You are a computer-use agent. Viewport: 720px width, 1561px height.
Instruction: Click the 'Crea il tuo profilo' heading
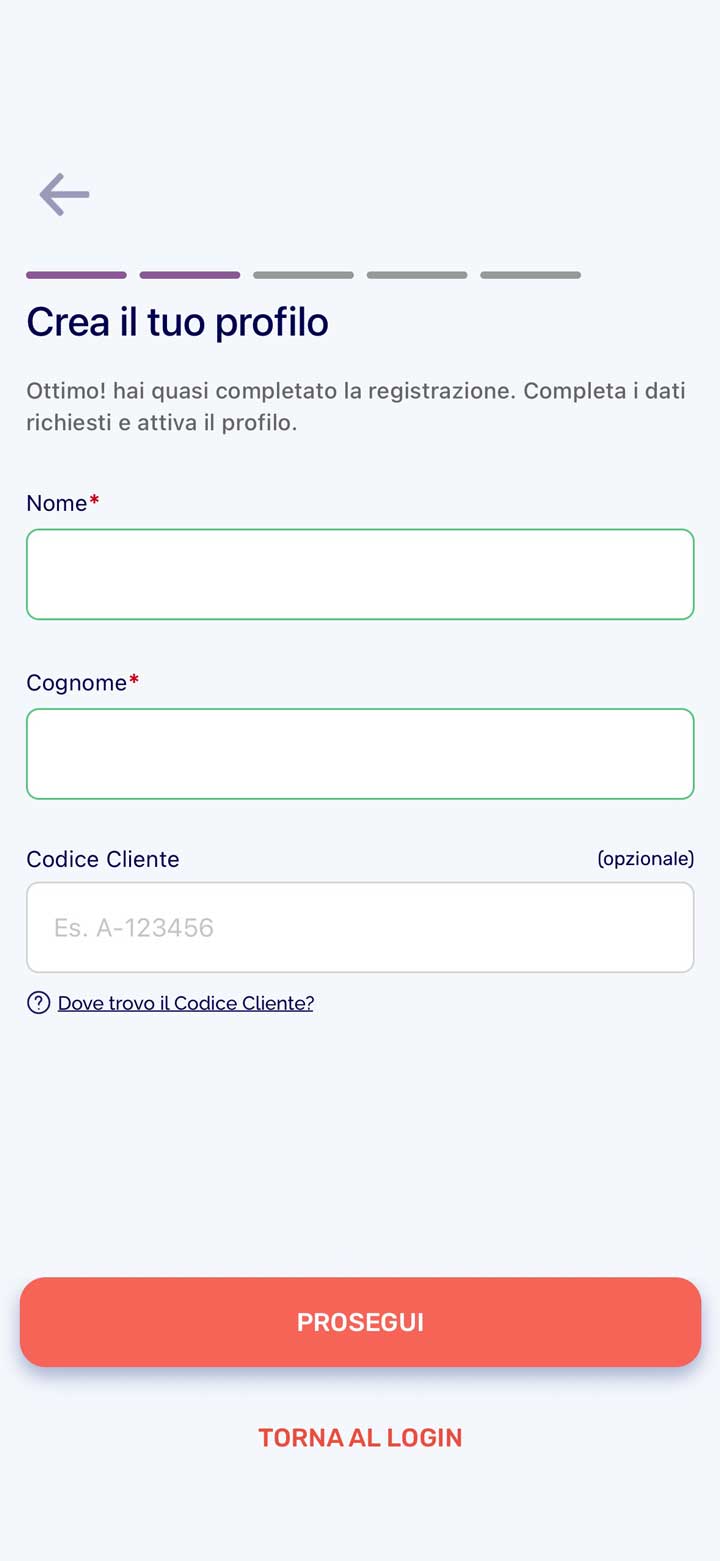(177, 322)
